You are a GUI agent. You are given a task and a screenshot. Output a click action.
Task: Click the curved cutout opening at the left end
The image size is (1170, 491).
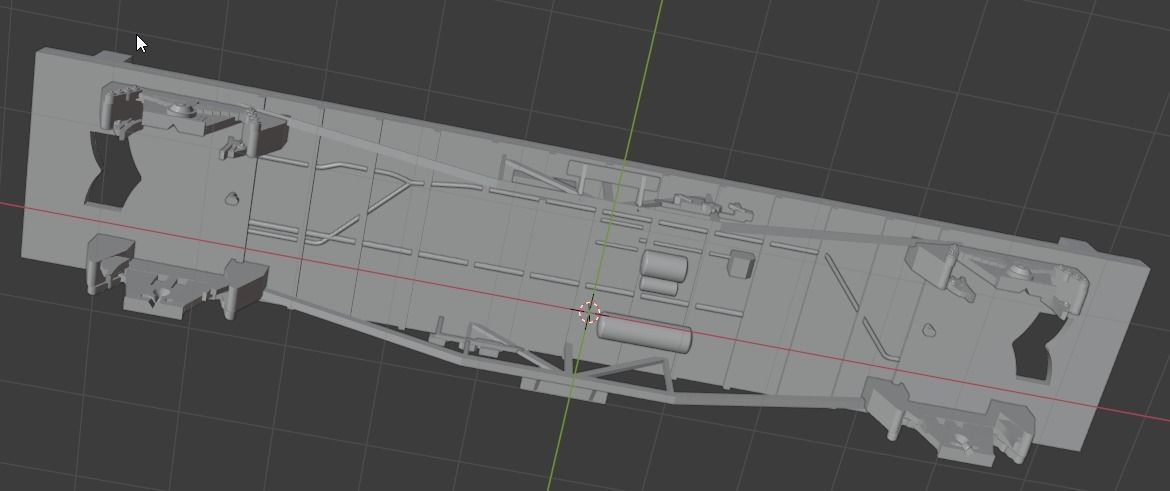(113, 169)
